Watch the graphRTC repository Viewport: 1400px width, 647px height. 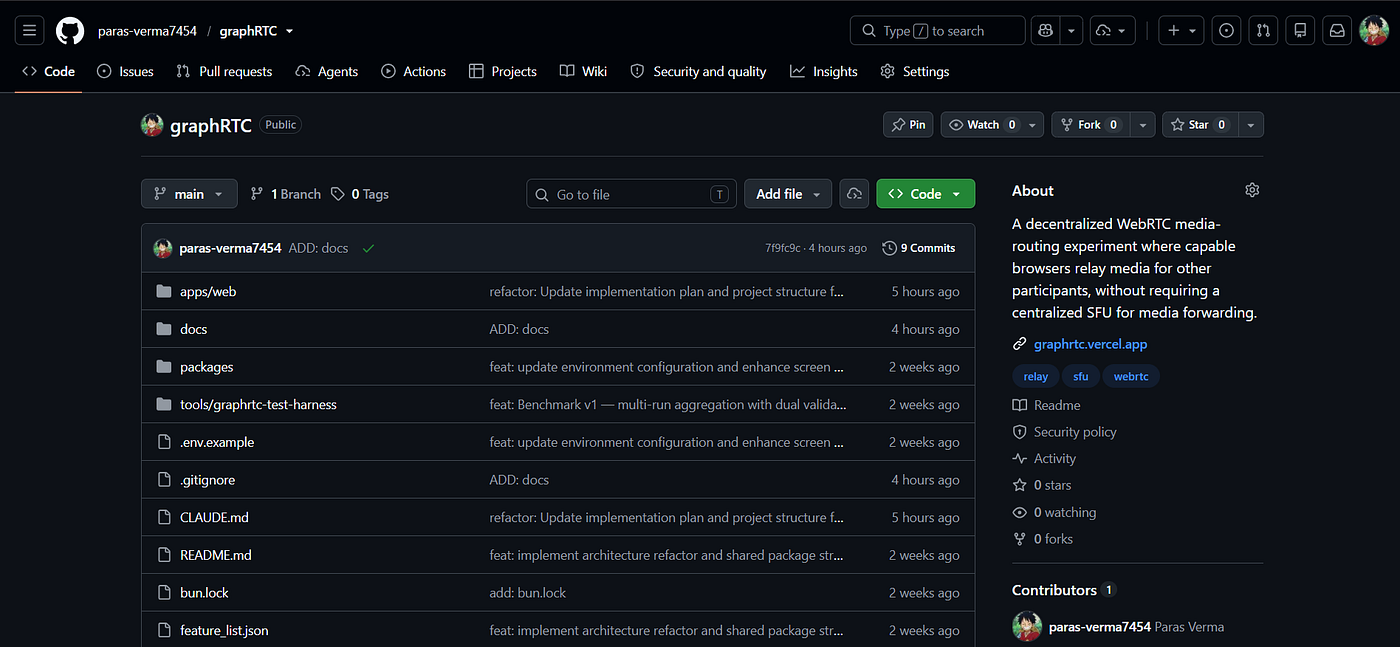[982, 125]
